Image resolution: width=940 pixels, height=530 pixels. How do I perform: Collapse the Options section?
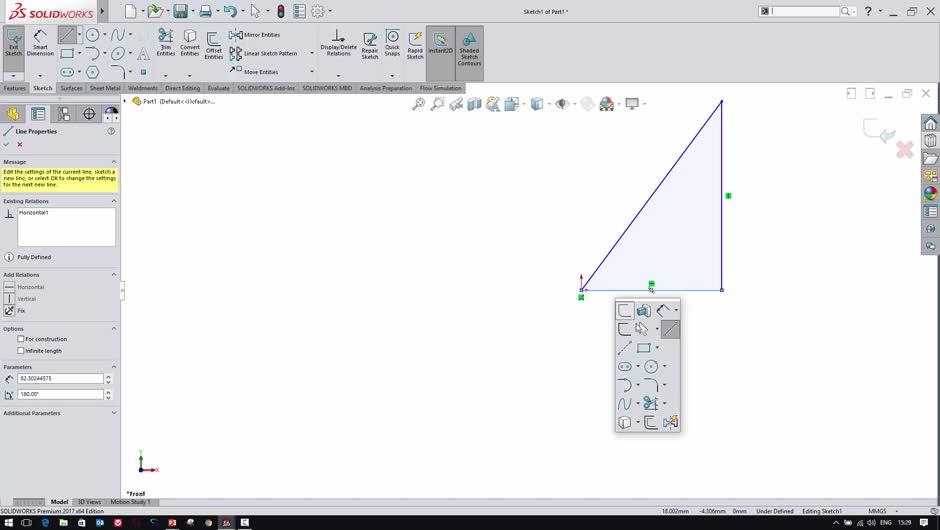(114, 329)
